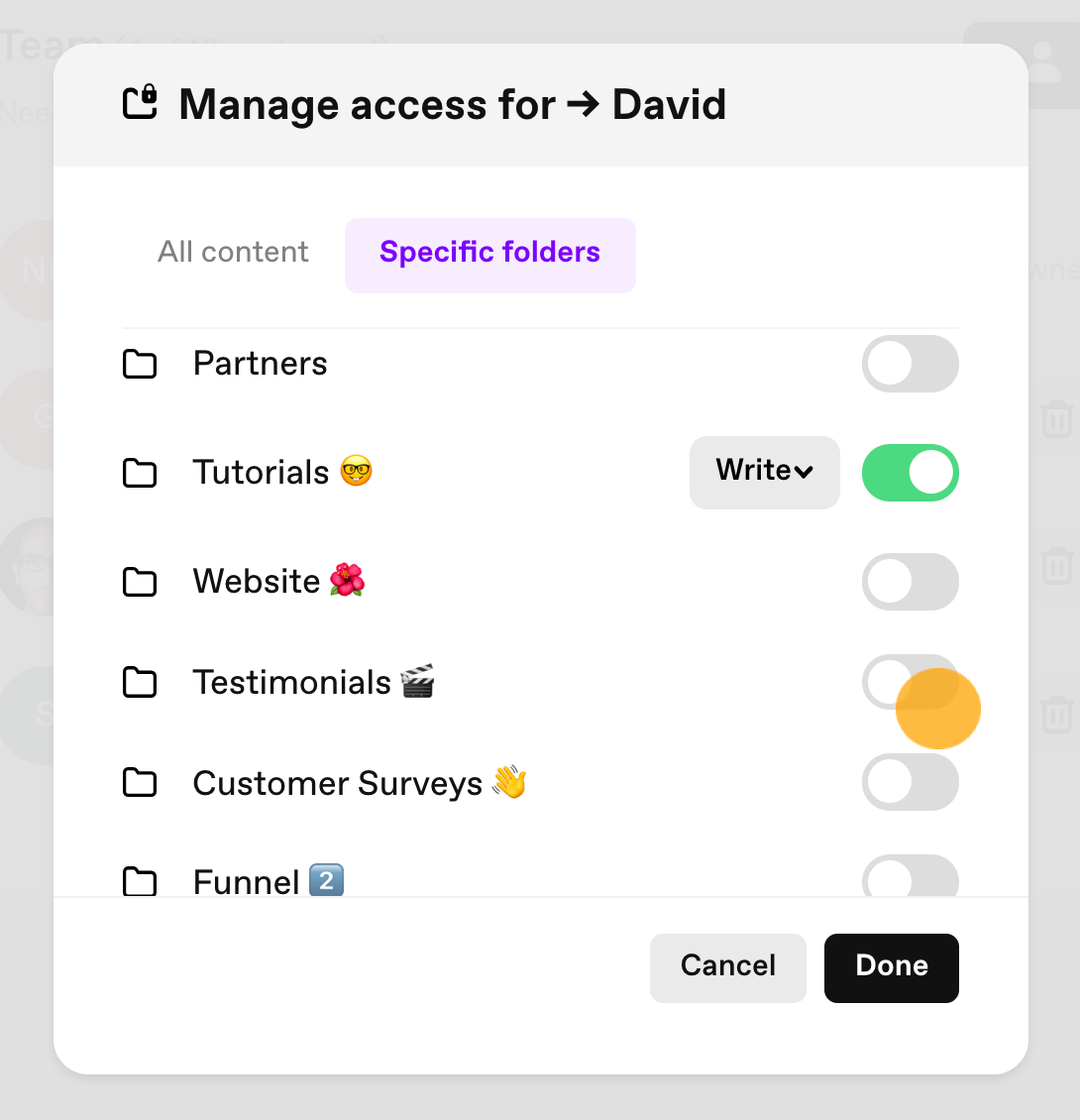Confirm changes with the Done button
This screenshot has height=1120, width=1080.
pos(892,967)
